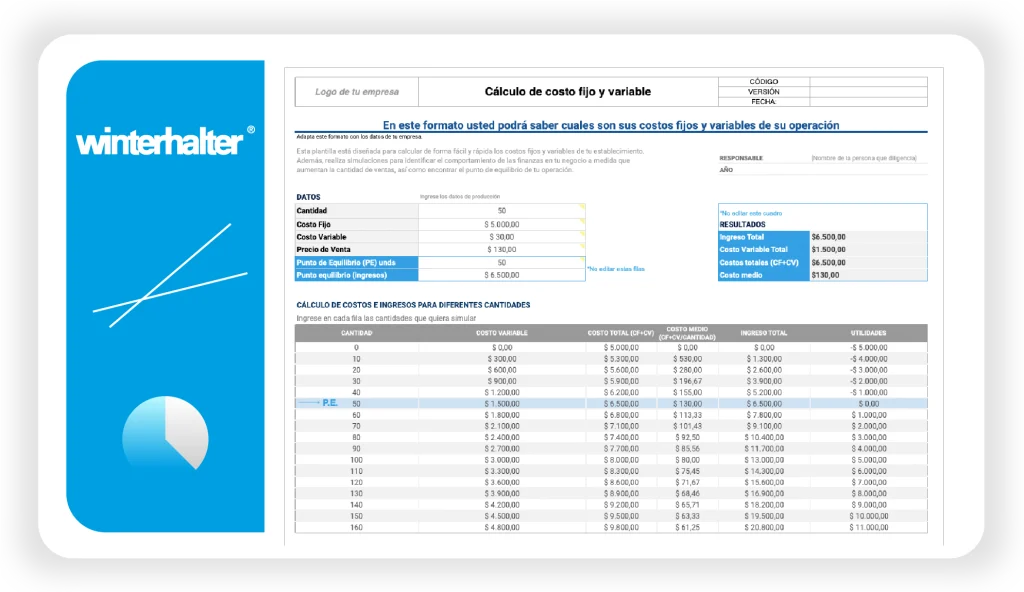
Task: Click the quantity 160 cell in last row
Action: tap(357, 527)
